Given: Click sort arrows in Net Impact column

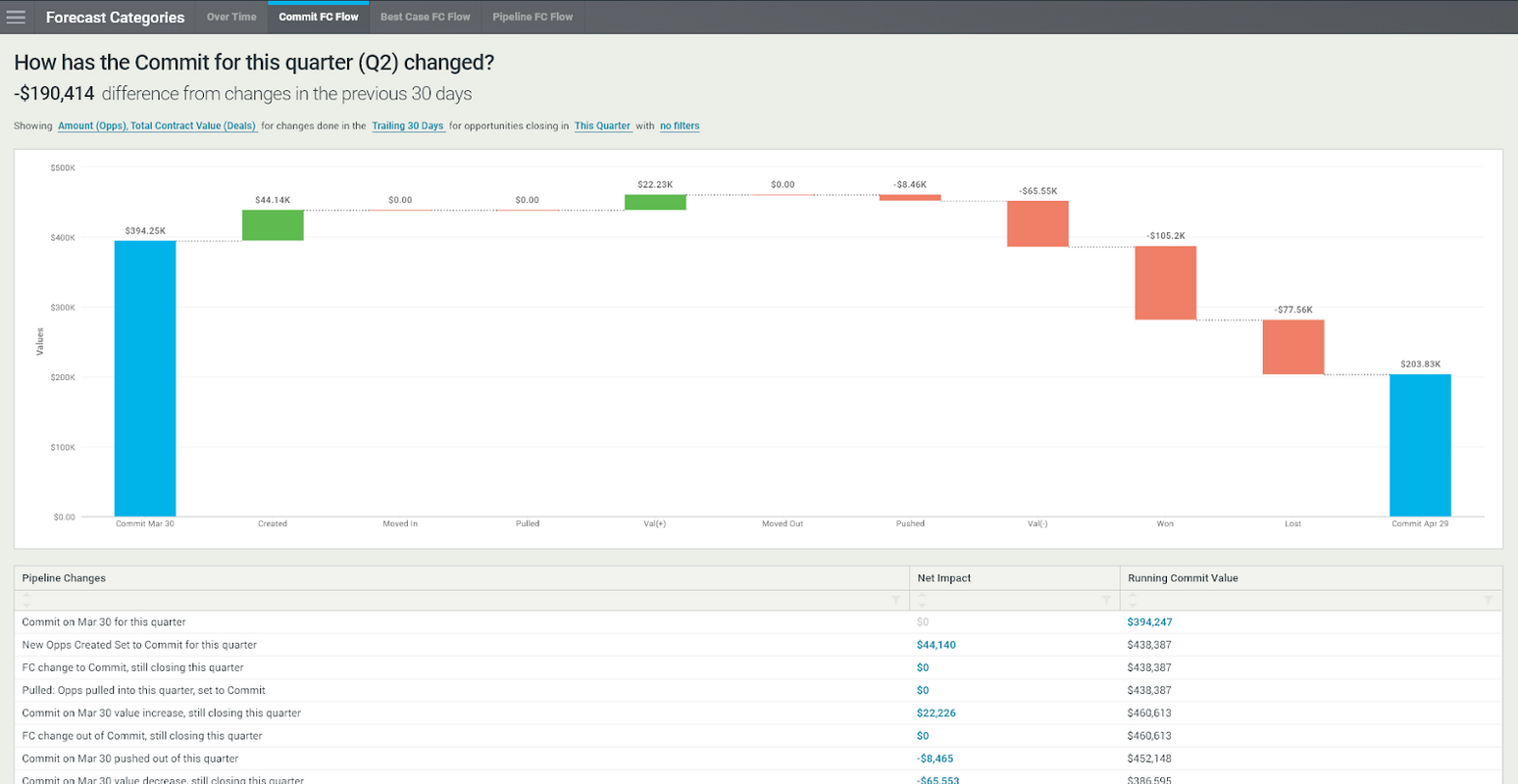Looking at the screenshot, I should click(922, 600).
